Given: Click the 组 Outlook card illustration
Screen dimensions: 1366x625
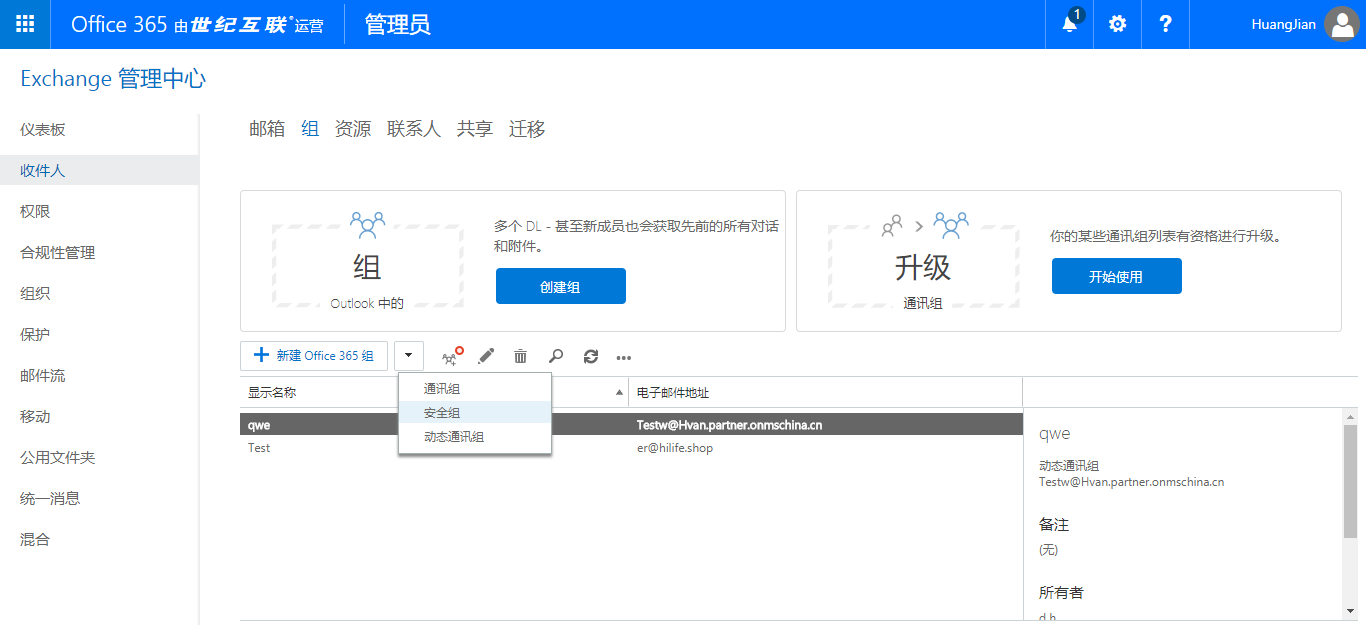Looking at the screenshot, I should coord(367,259).
